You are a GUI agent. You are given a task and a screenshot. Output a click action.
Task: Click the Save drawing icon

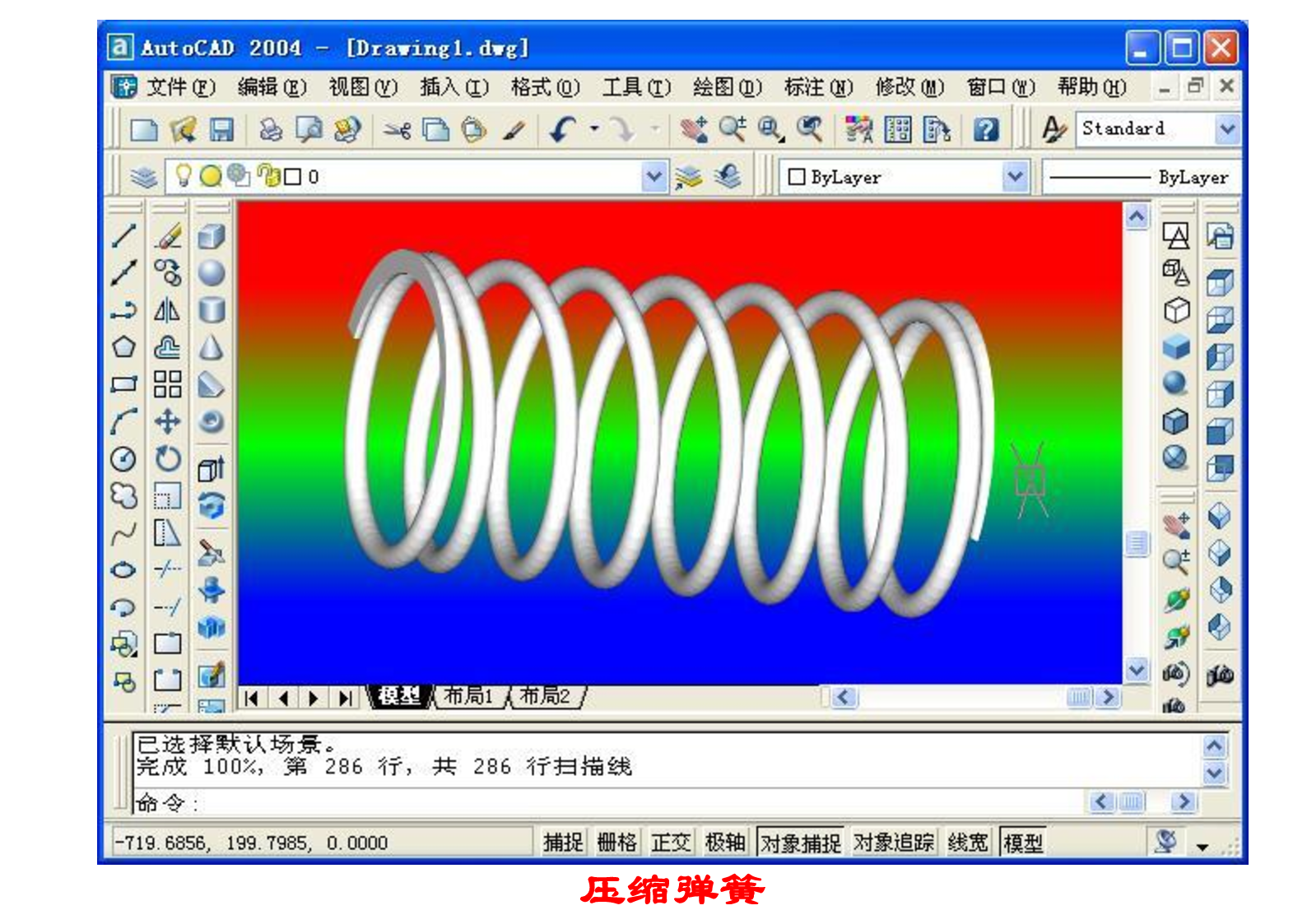pos(221,129)
